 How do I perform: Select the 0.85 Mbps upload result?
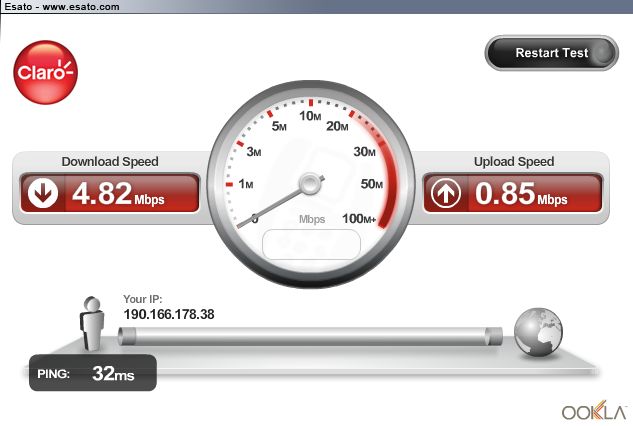point(521,194)
